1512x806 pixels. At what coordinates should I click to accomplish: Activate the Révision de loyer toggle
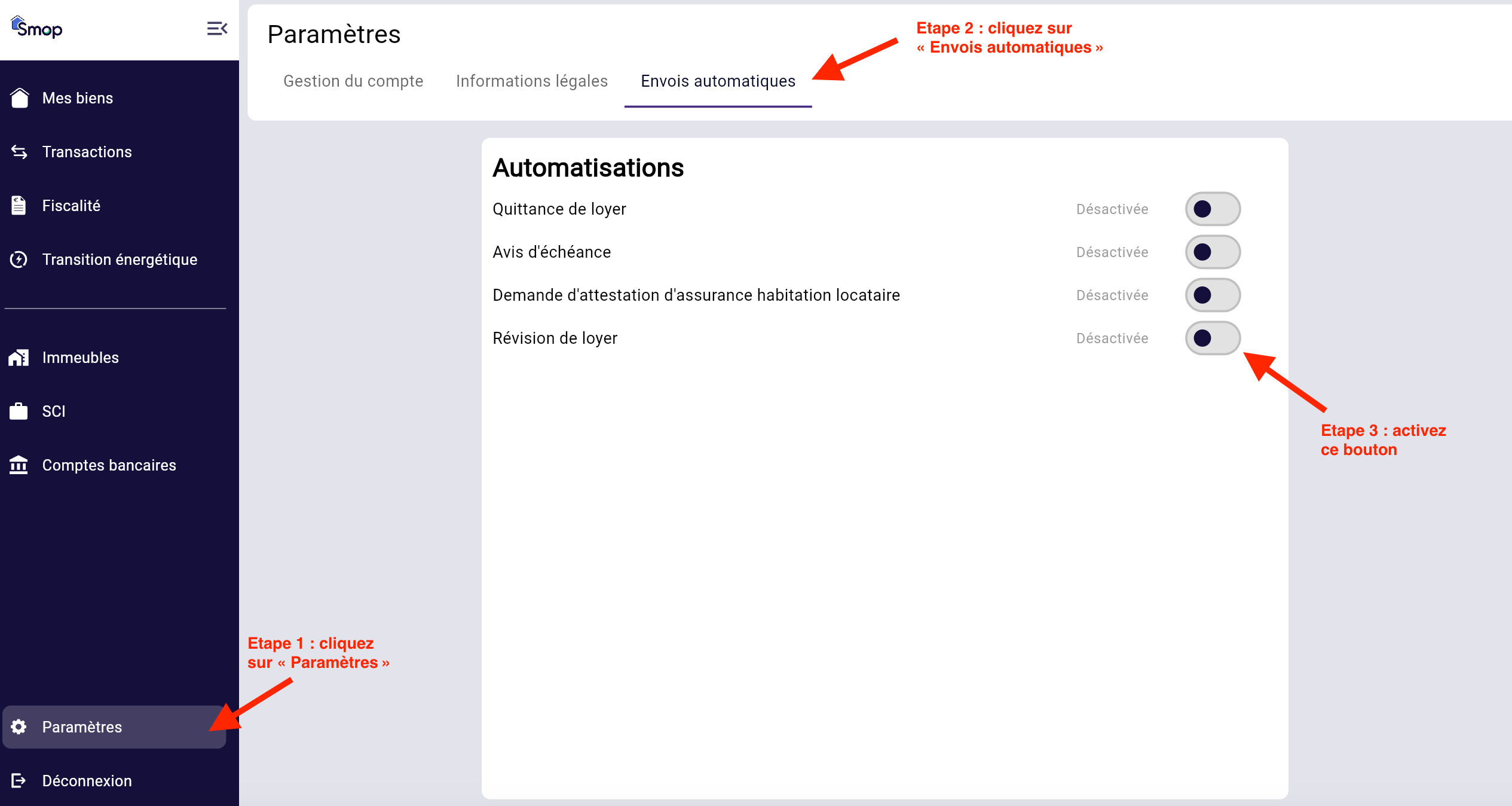(1213, 338)
